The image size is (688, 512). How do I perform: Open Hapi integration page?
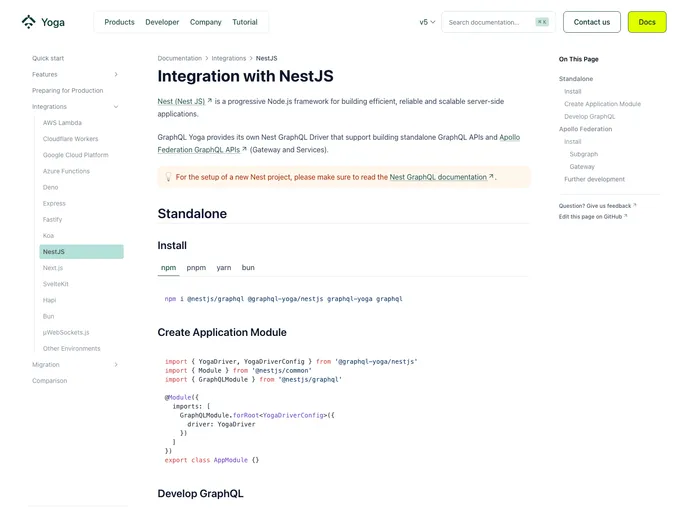[50, 300]
